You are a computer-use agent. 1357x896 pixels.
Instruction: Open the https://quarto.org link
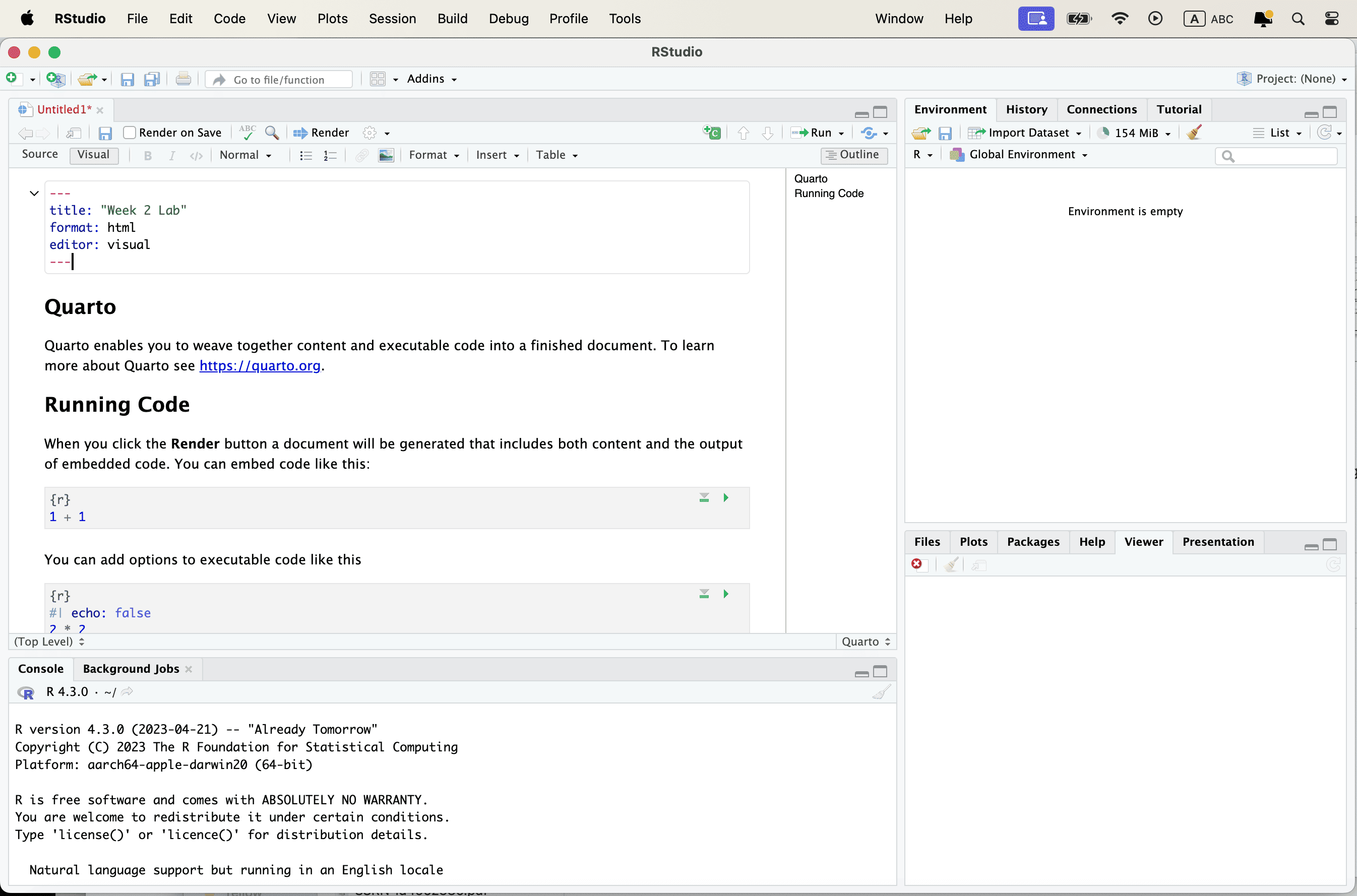pos(260,366)
